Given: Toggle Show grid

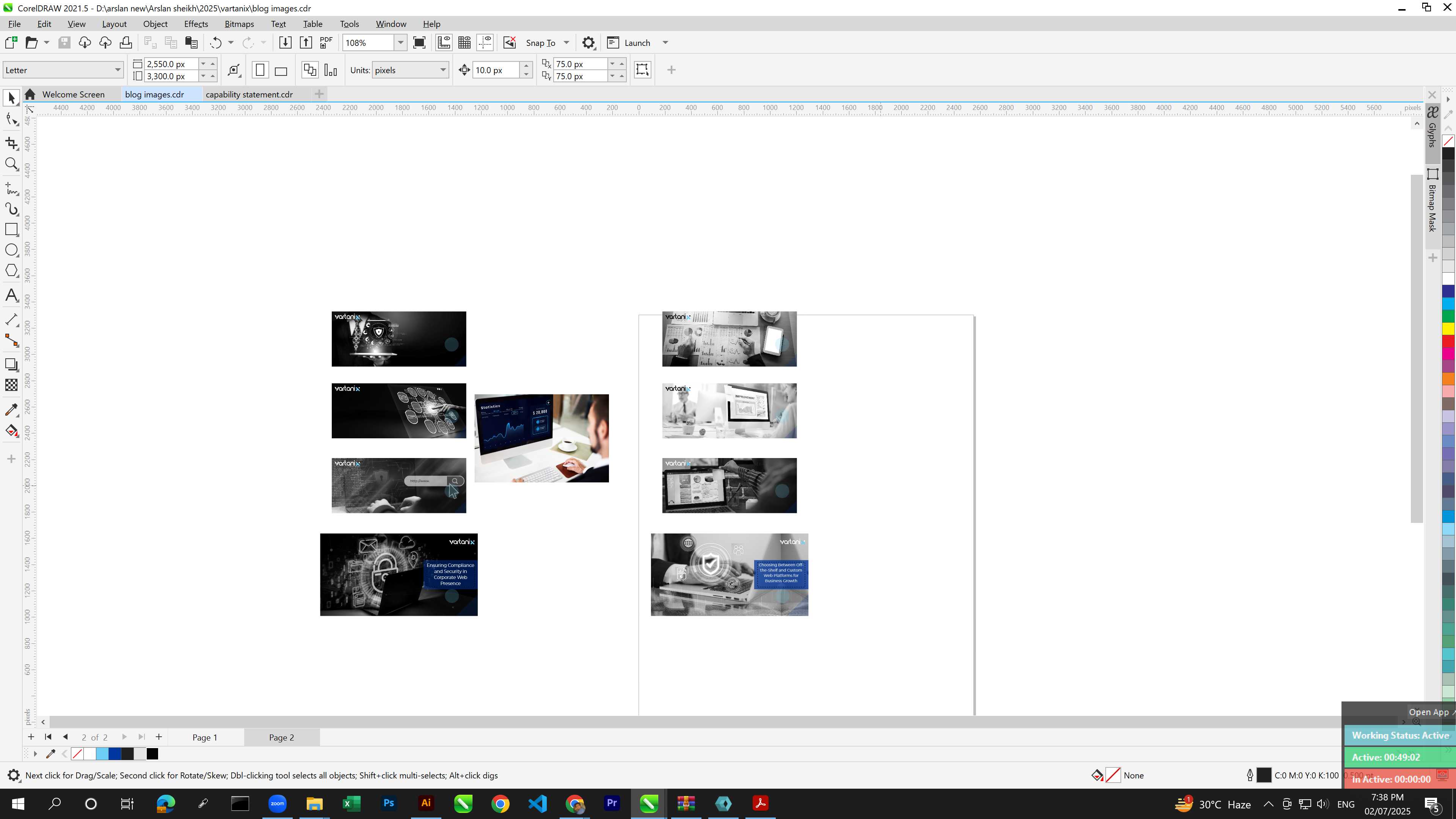Looking at the screenshot, I should pos(464,42).
